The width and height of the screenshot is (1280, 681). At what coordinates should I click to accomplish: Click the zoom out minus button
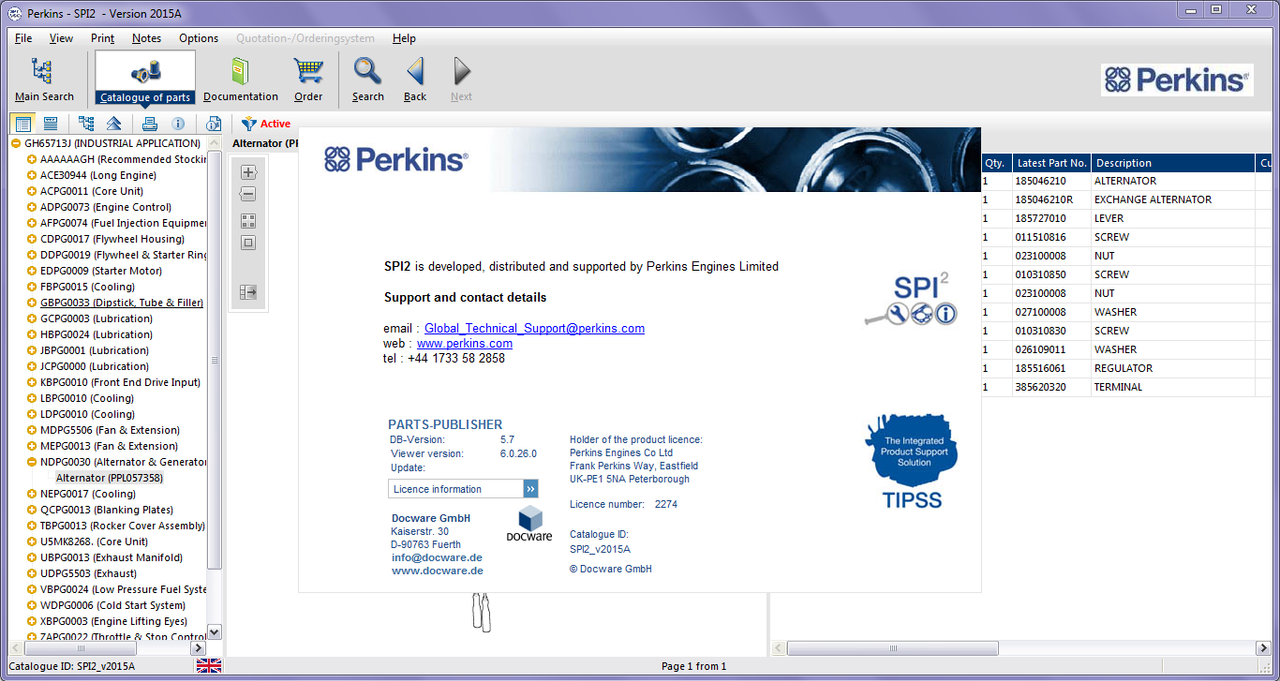point(249,194)
